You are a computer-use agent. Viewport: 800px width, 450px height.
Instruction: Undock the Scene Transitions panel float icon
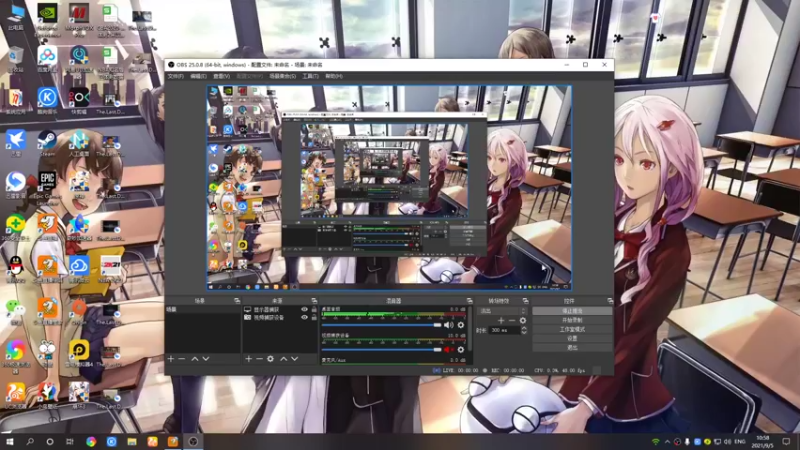(526, 301)
